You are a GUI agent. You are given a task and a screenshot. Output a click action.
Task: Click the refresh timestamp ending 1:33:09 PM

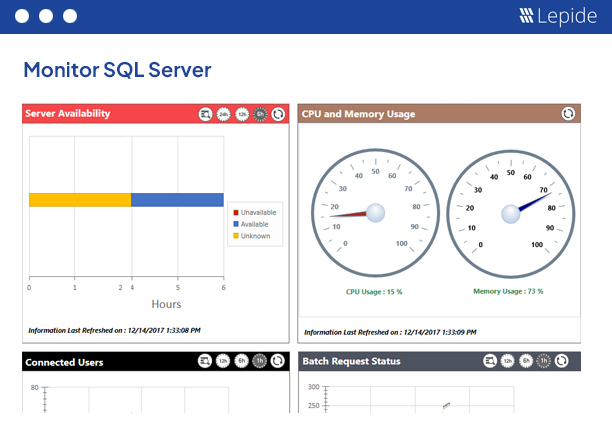point(390,332)
